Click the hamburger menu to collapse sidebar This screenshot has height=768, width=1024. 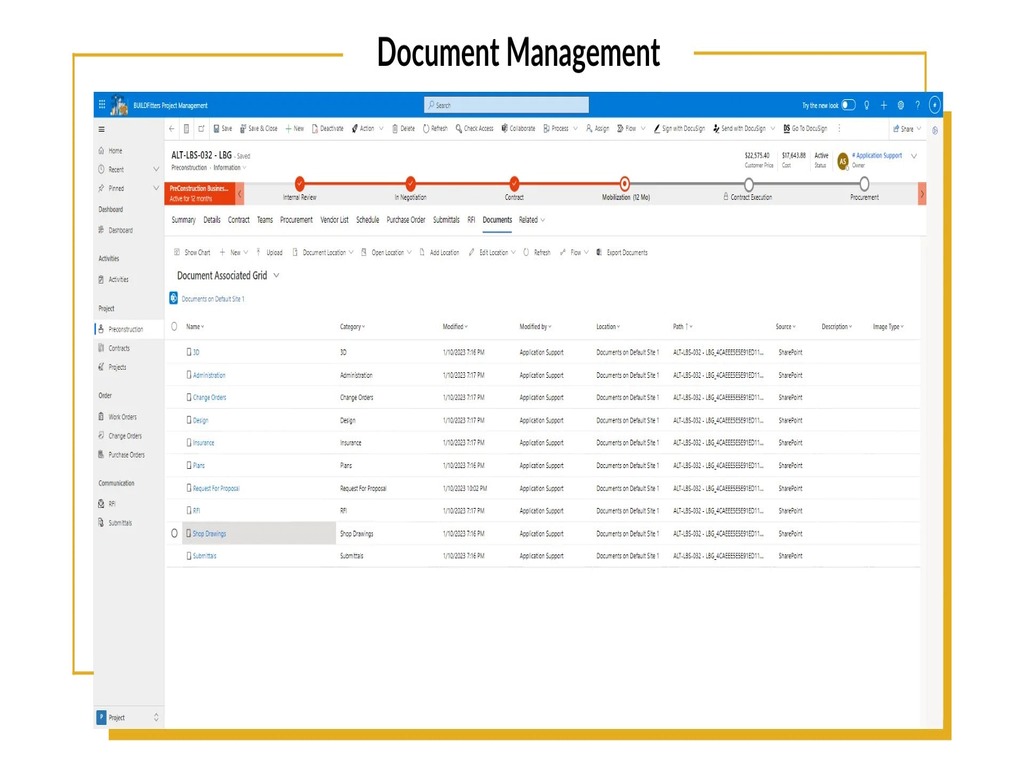coord(101,129)
